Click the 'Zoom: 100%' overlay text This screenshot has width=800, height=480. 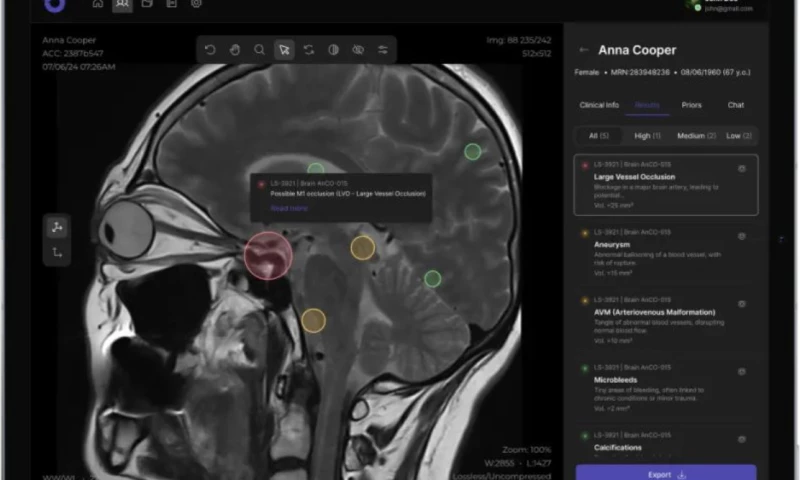coord(527,450)
